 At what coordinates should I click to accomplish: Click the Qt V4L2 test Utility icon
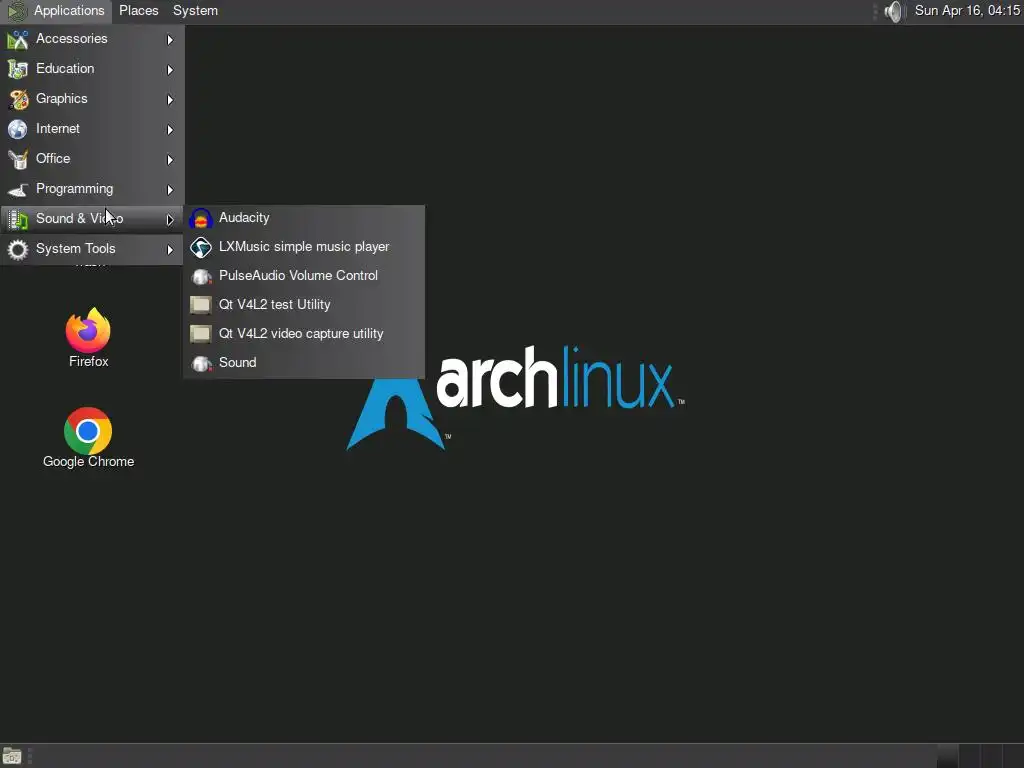(x=200, y=305)
